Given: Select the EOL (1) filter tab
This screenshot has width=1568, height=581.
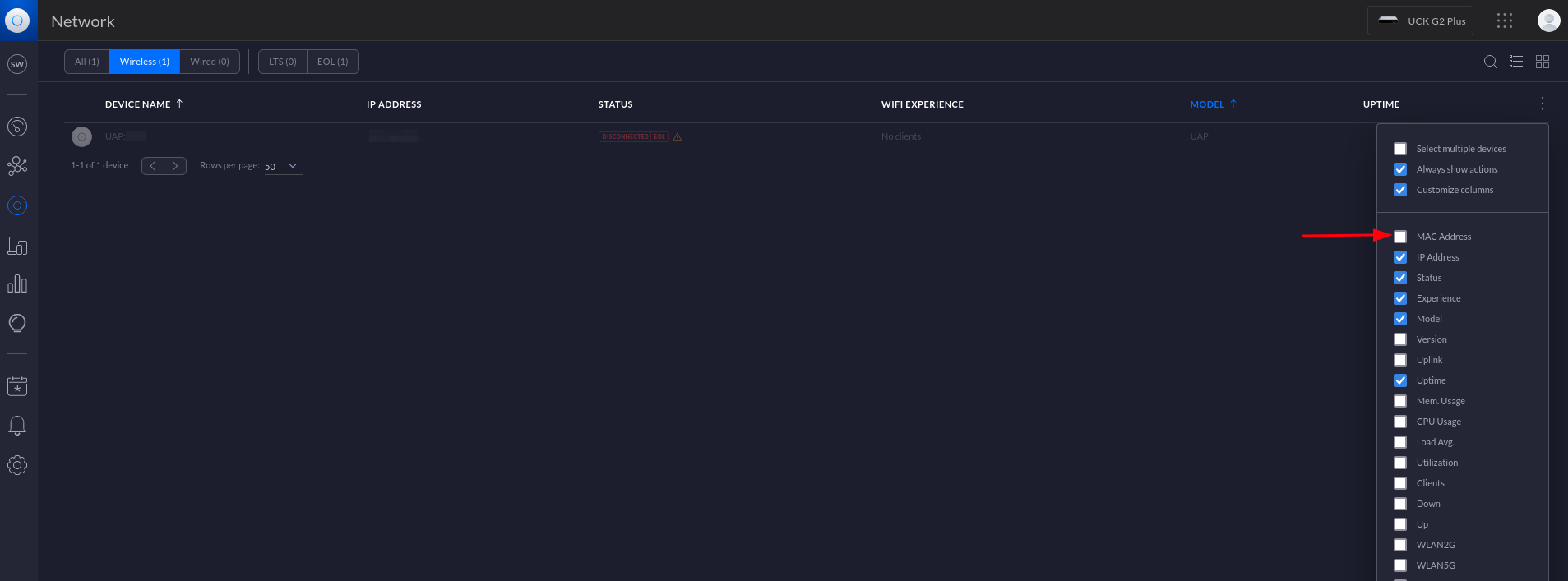Looking at the screenshot, I should click(332, 62).
